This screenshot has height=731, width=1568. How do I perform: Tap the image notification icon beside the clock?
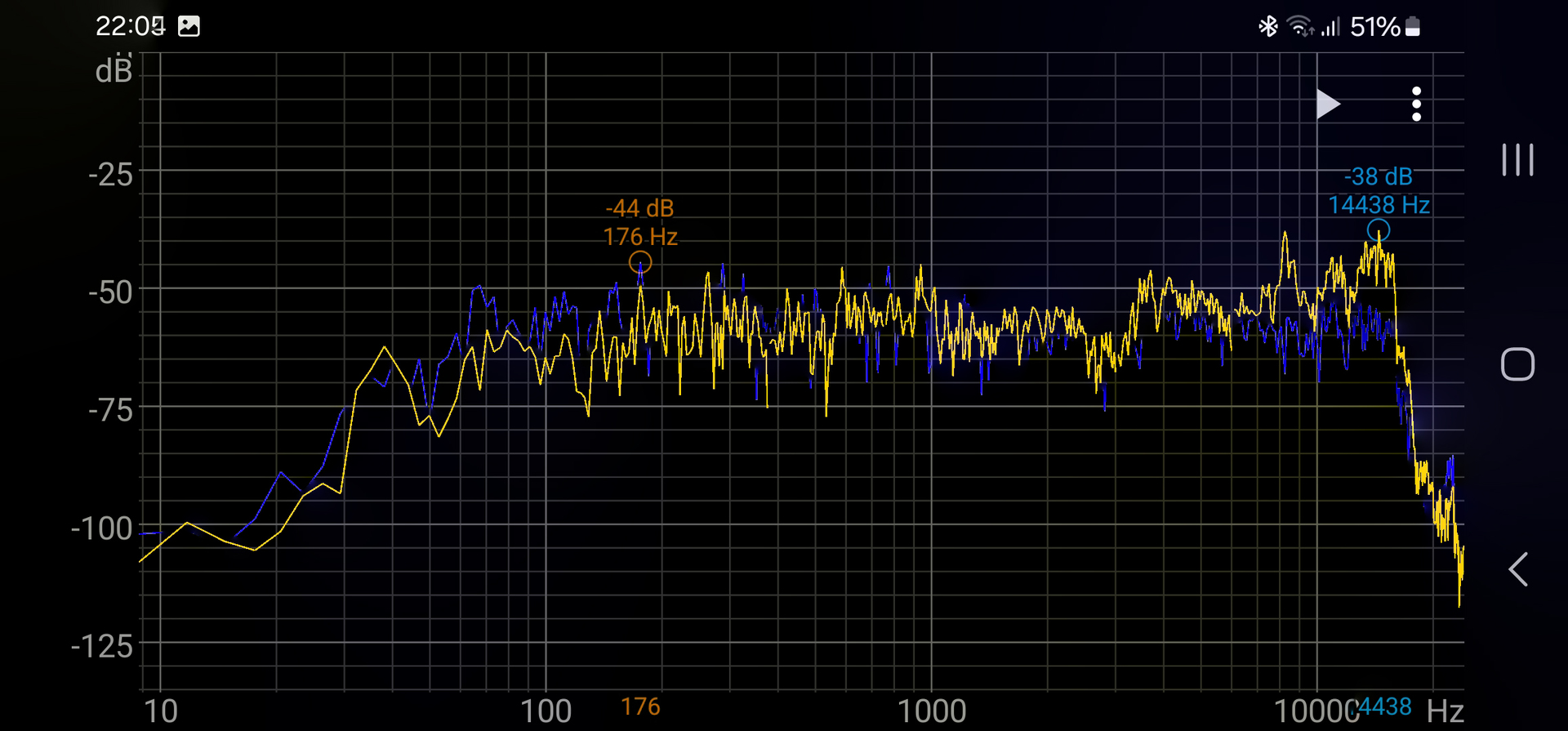coord(189,26)
